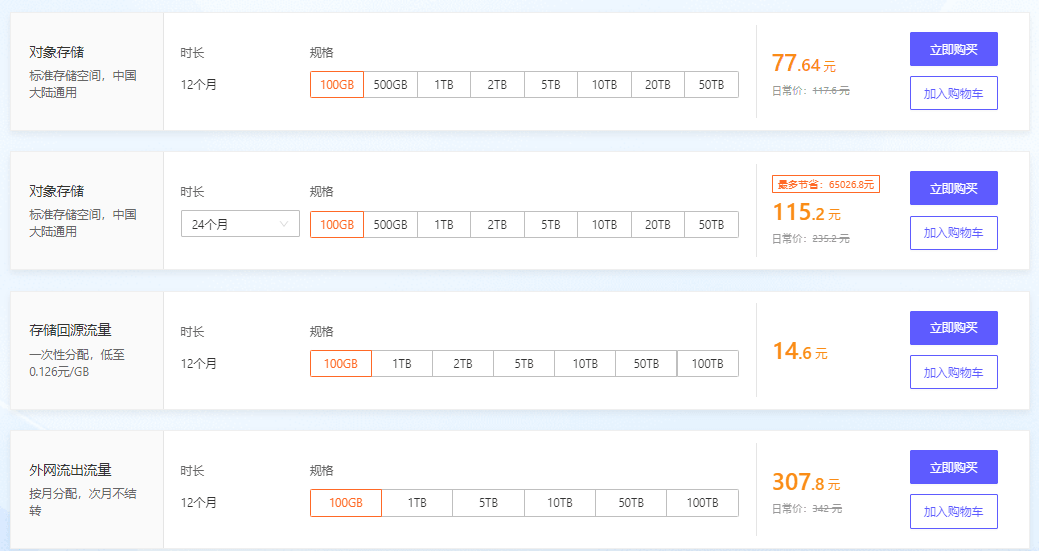The image size is (1039, 551).
Task: Pick 20TB in the 24个月 对象存储 row
Action: pyautogui.click(x=657, y=225)
